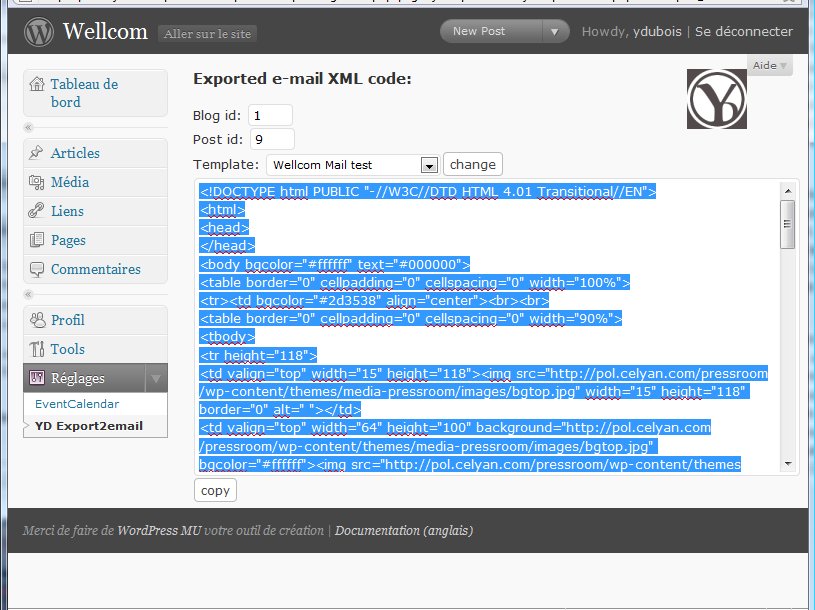This screenshot has height=610, width=815.
Task: Expand the Aide help tab
Action: (770, 65)
